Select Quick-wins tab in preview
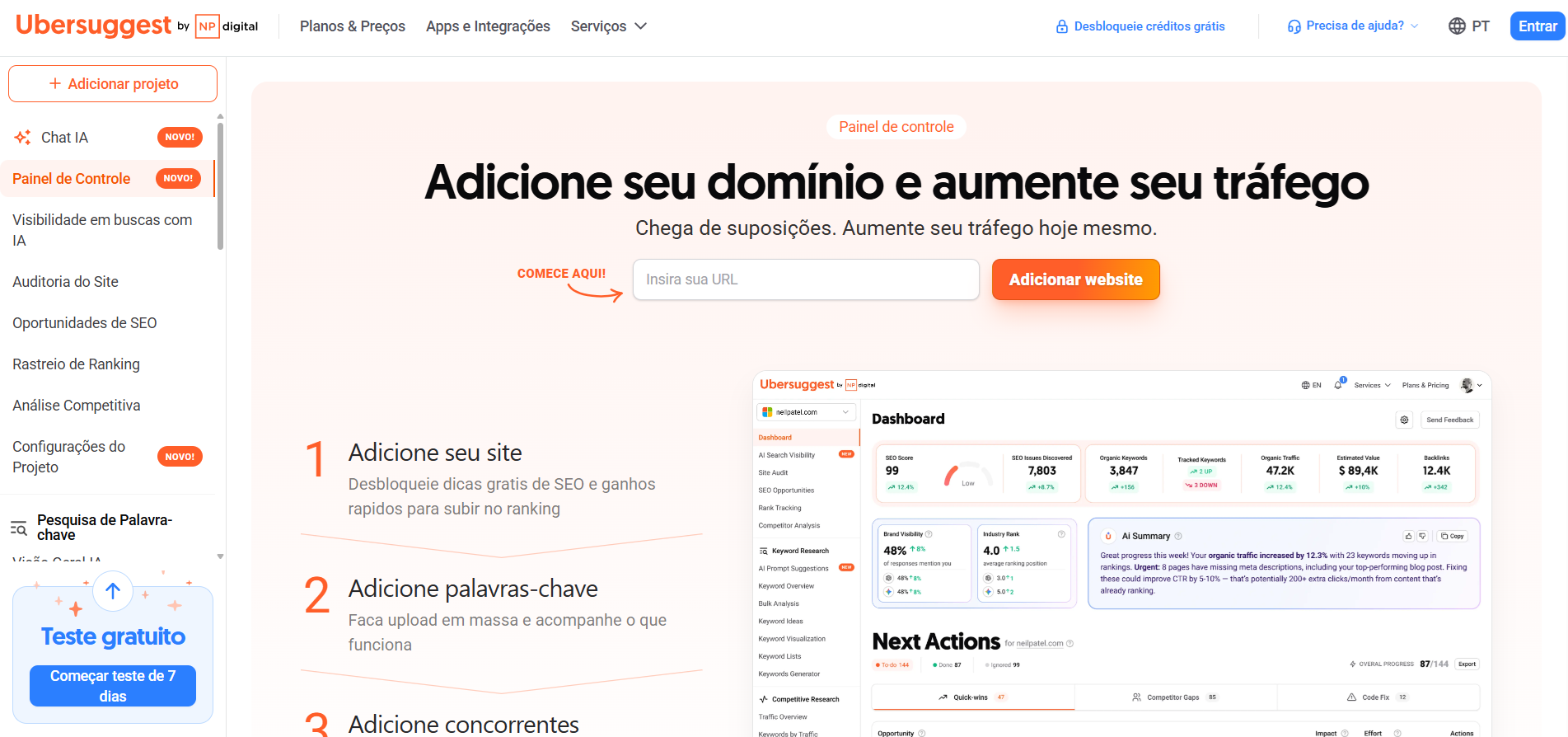 973,697
